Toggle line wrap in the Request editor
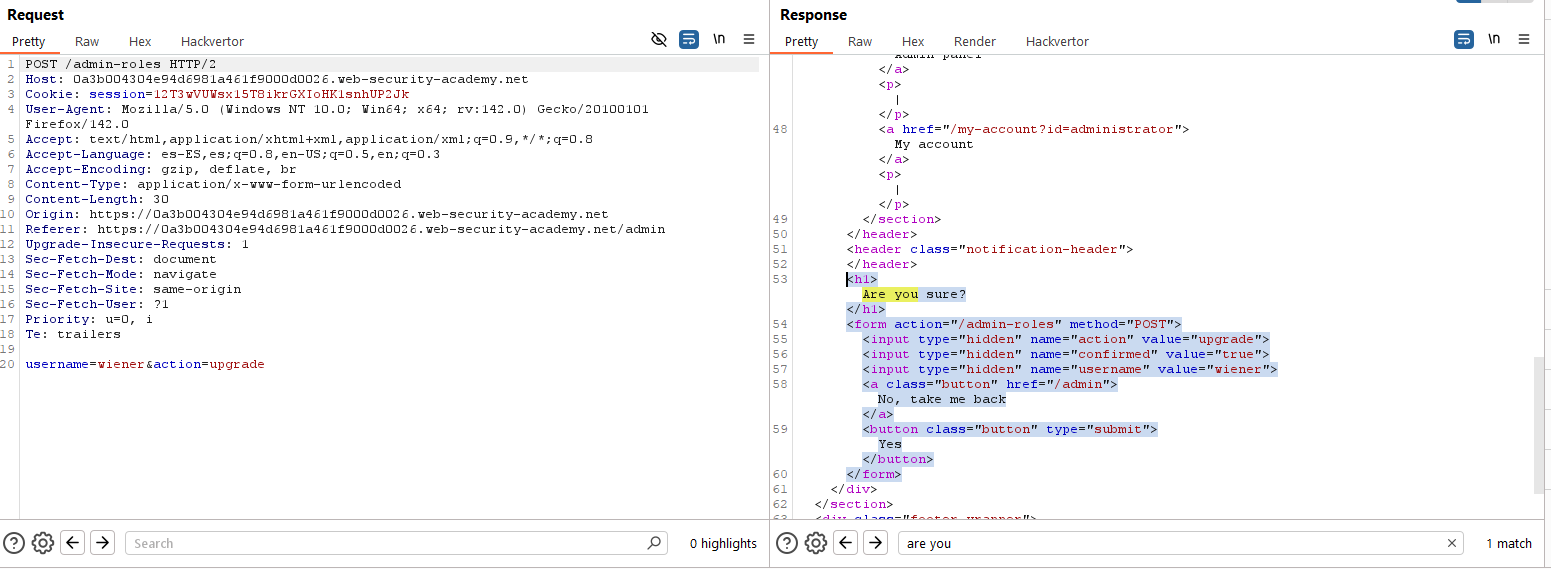This screenshot has width=1551, height=569. (689, 40)
